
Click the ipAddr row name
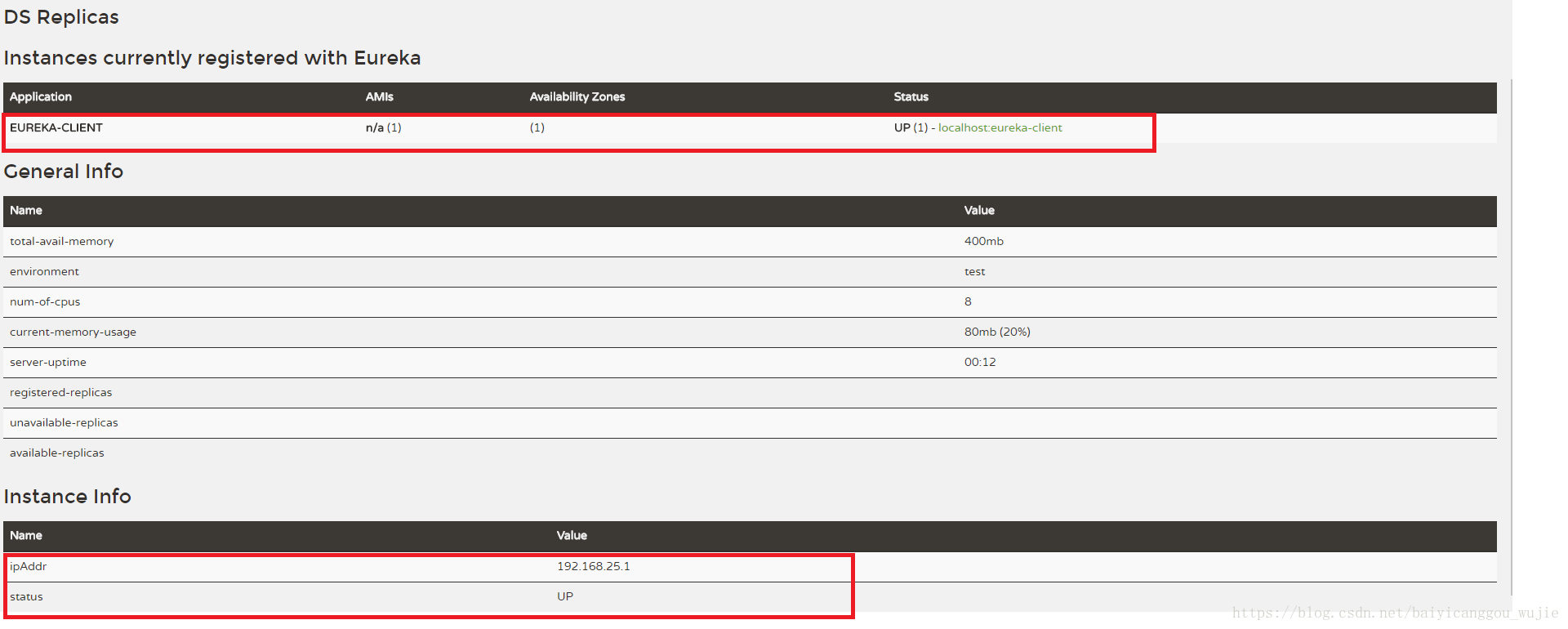29,566
